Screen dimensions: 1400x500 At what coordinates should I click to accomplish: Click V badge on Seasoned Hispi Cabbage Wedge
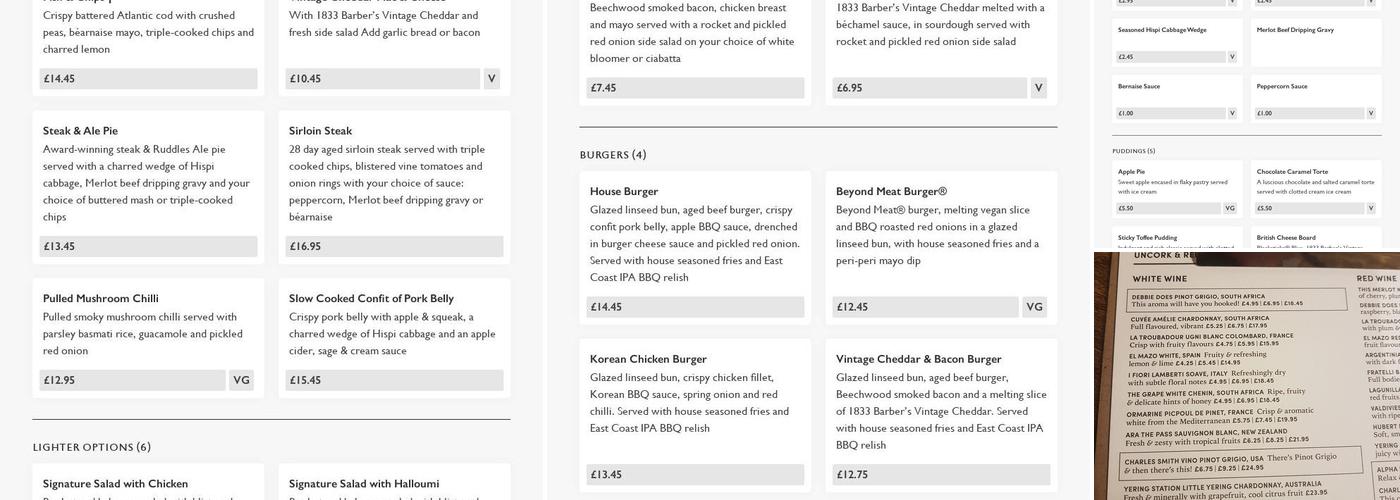tap(1232, 57)
